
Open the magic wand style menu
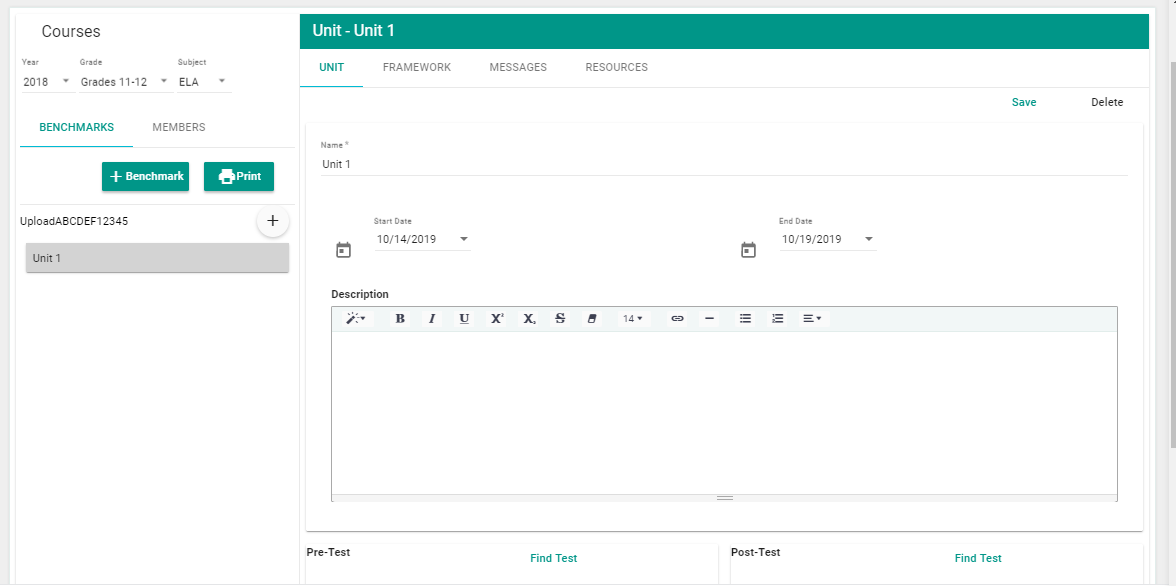pyautogui.click(x=355, y=319)
